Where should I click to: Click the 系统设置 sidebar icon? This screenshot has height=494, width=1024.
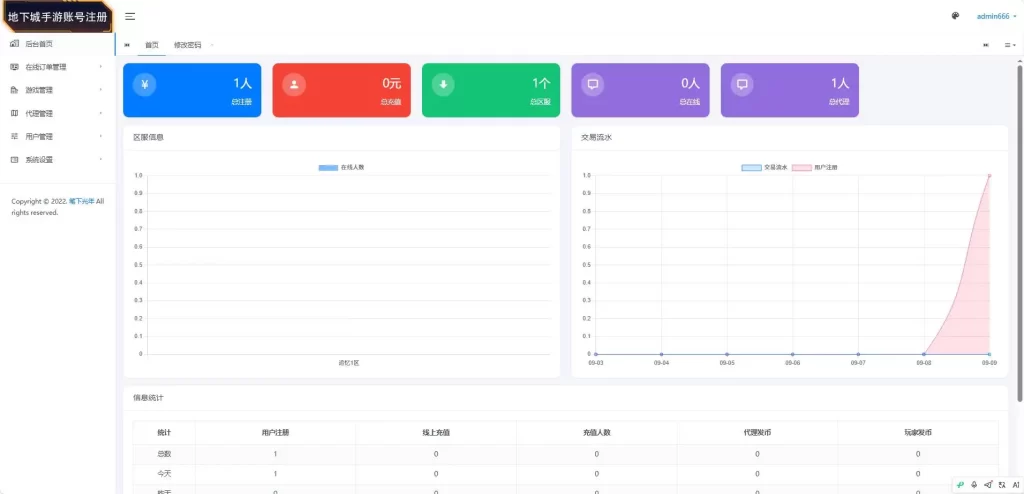coord(15,159)
